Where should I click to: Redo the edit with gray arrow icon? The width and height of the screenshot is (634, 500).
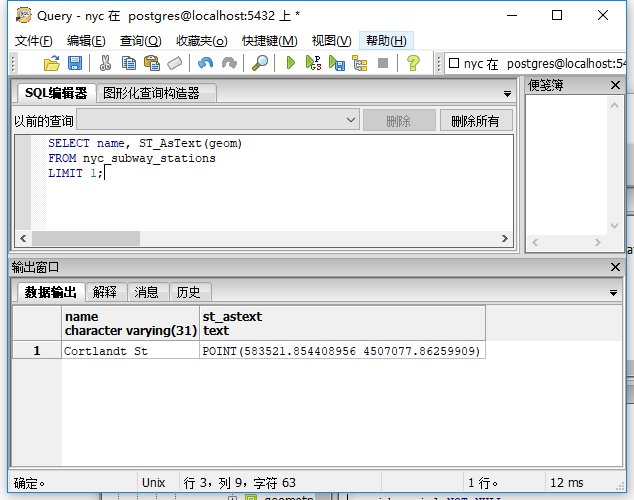tap(229, 63)
